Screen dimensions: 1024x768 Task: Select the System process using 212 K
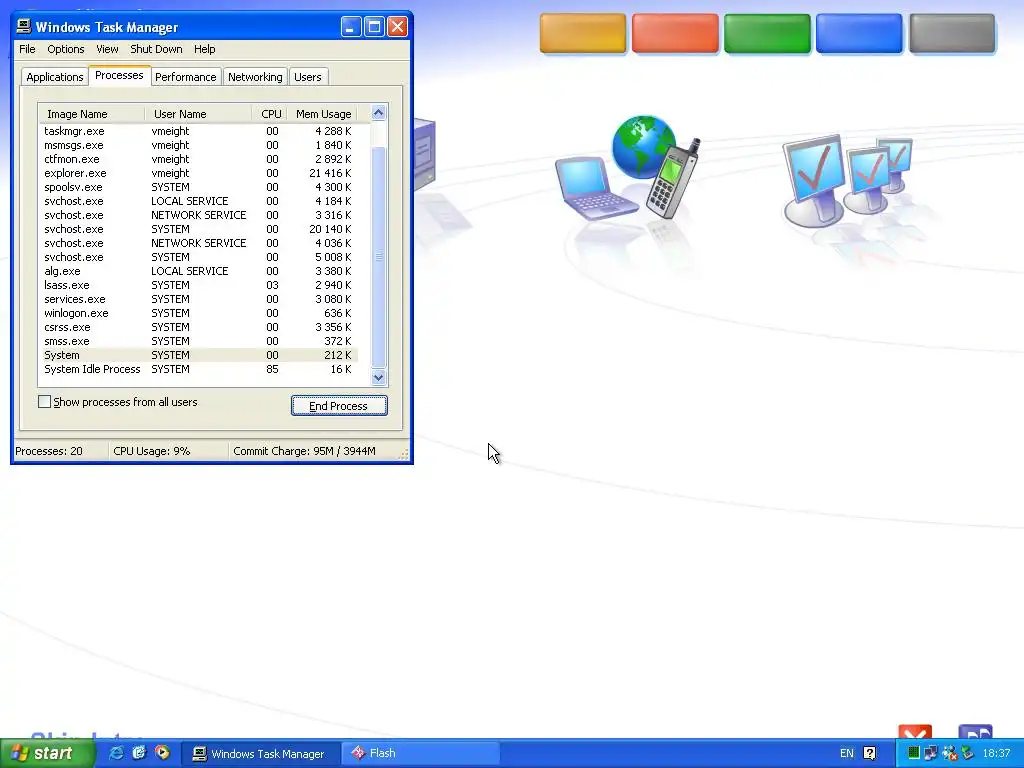tap(199, 355)
